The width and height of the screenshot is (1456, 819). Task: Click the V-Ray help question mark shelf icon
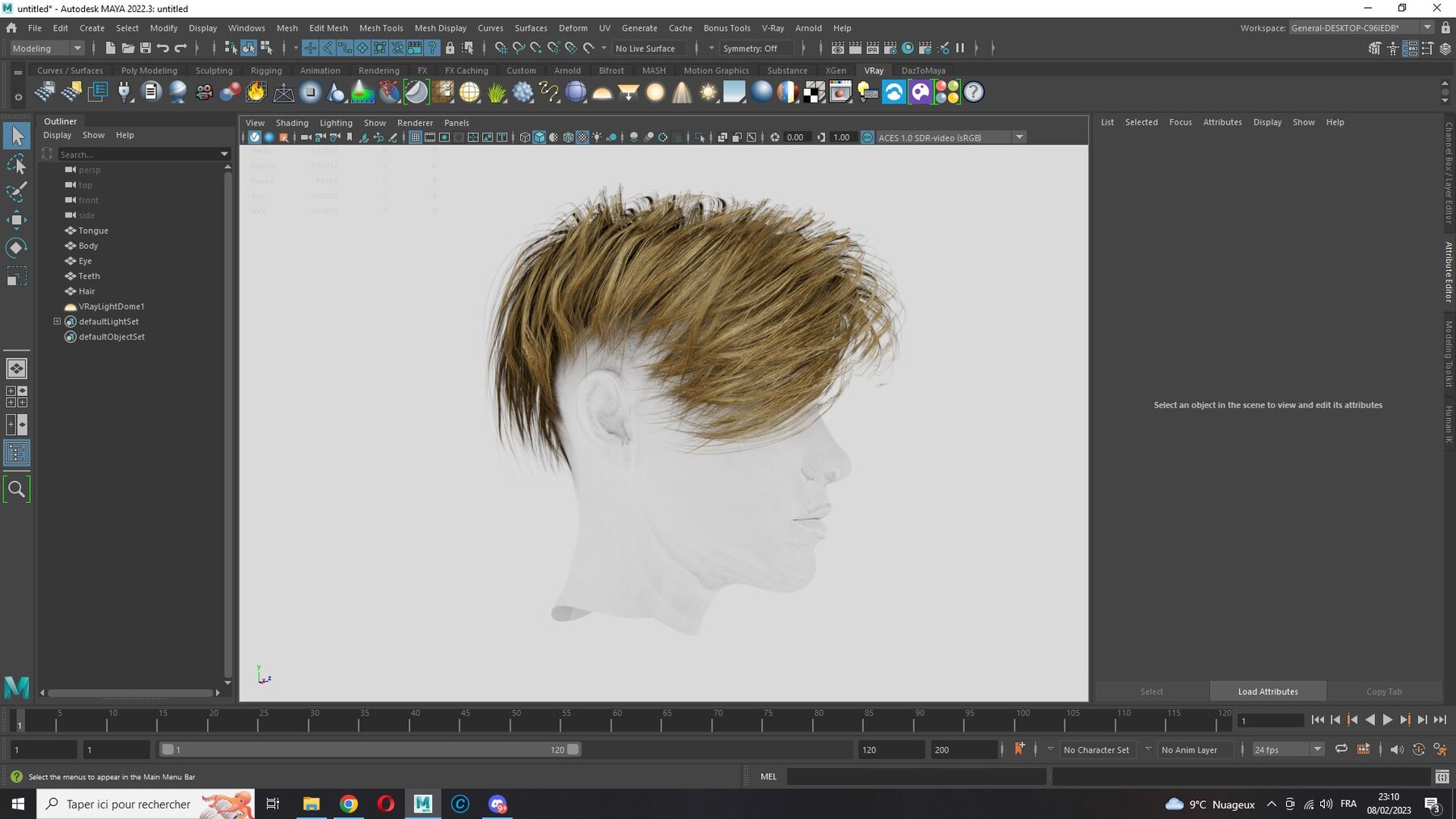pyautogui.click(x=974, y=92)
